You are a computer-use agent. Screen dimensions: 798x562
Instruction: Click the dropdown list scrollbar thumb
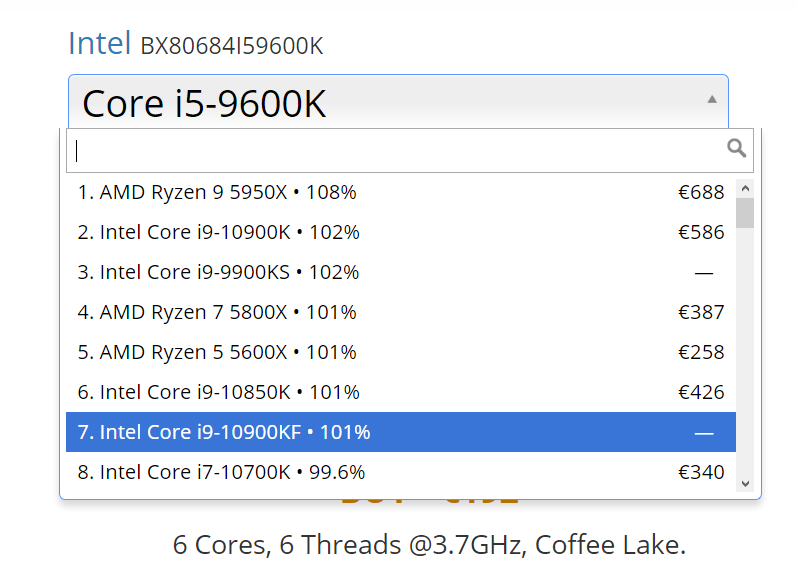click(x=745, y=213)
